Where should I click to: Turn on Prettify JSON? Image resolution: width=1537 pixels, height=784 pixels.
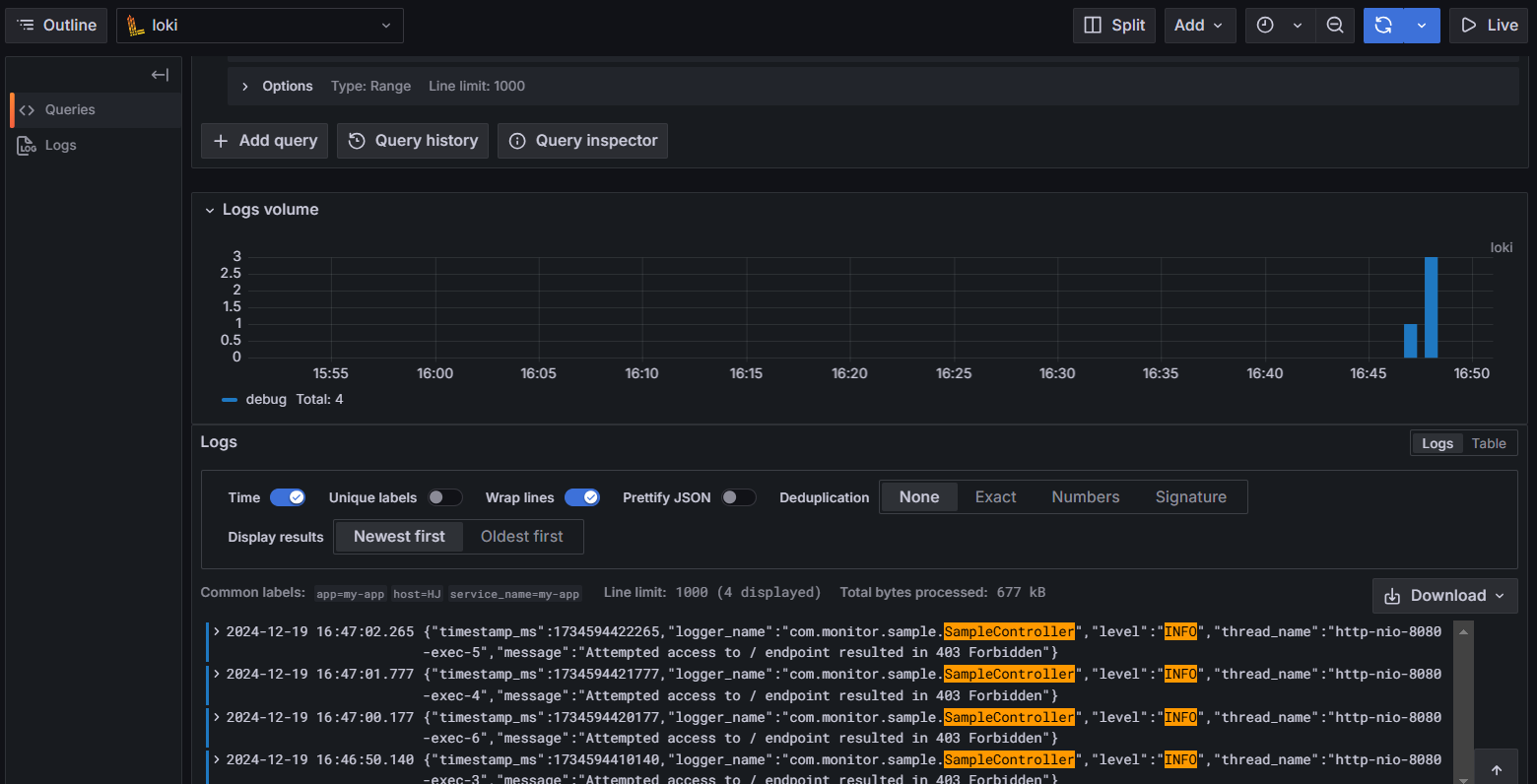[x=739, y=497]
